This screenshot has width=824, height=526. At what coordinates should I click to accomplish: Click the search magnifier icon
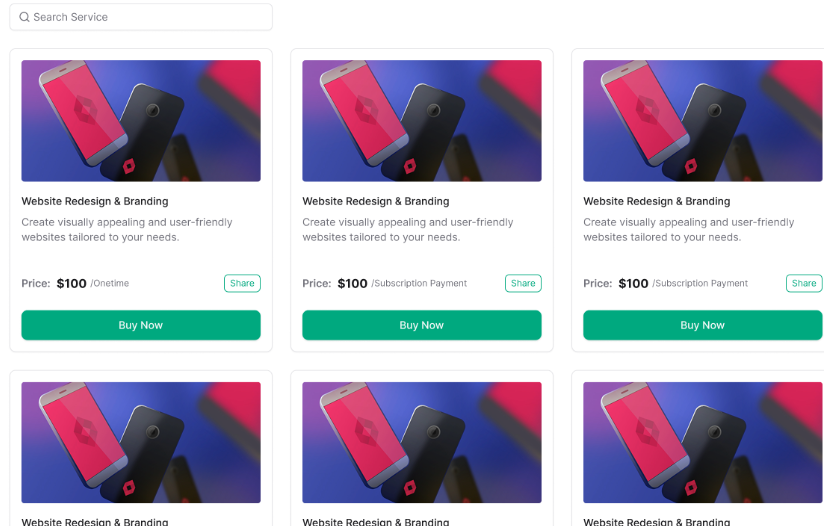24,17
